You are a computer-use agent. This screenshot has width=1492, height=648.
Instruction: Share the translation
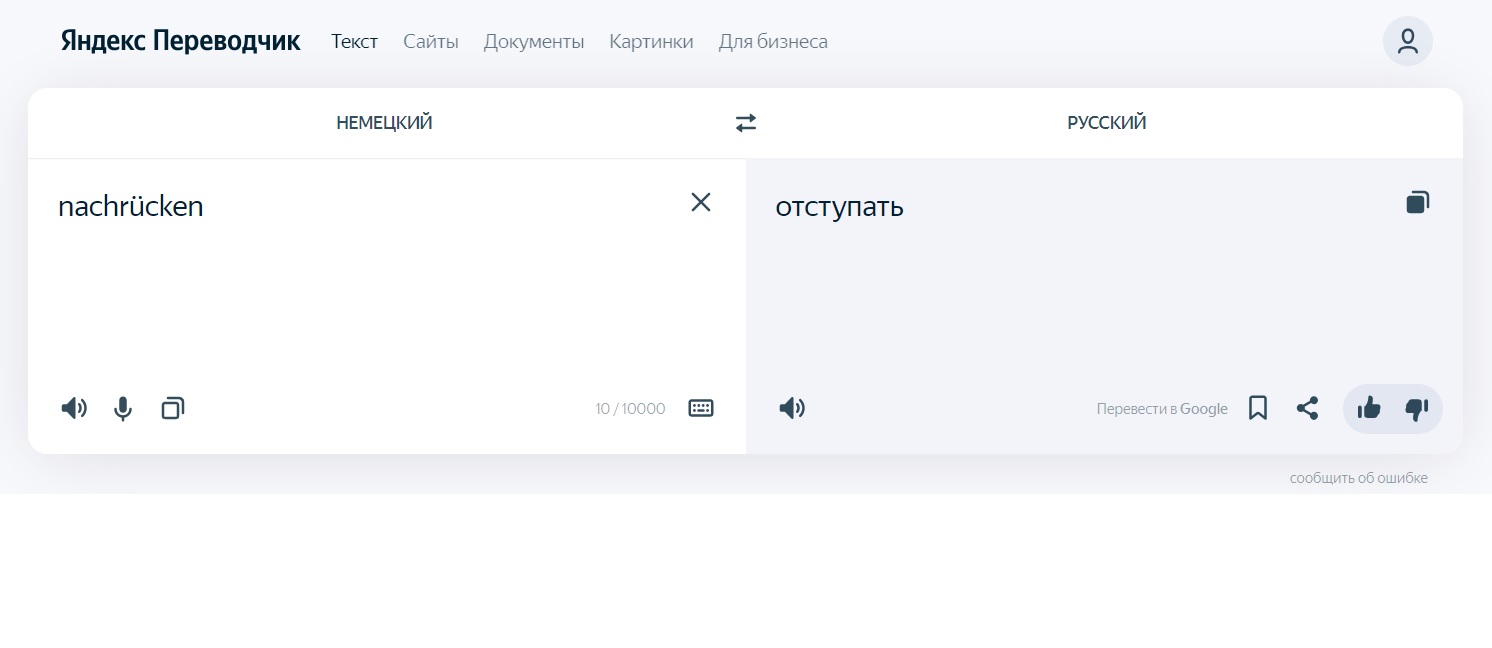[x=1307, y=408]
